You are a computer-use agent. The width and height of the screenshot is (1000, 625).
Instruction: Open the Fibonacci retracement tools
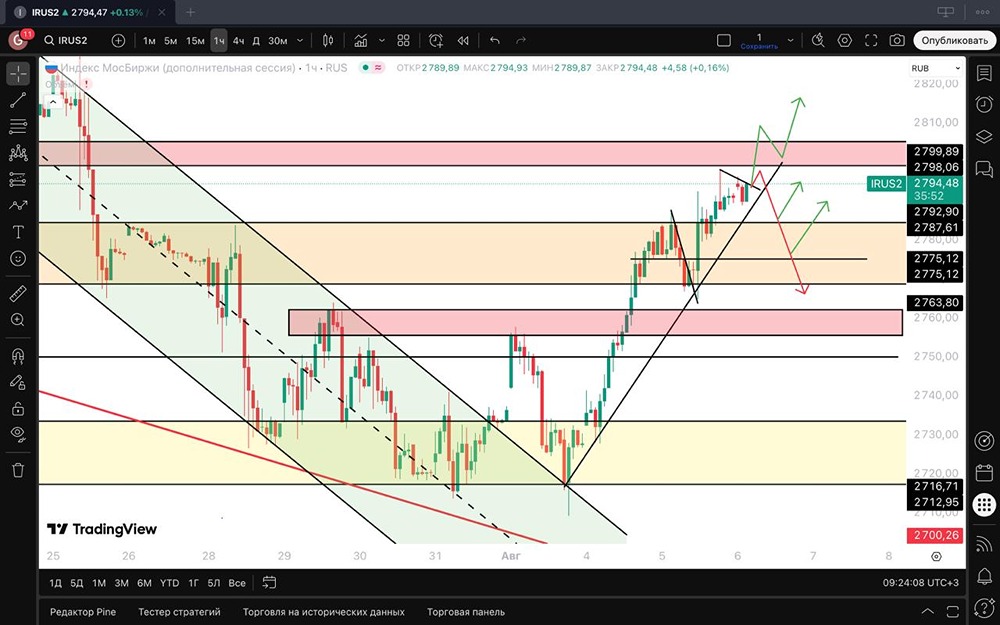point(18,126)
